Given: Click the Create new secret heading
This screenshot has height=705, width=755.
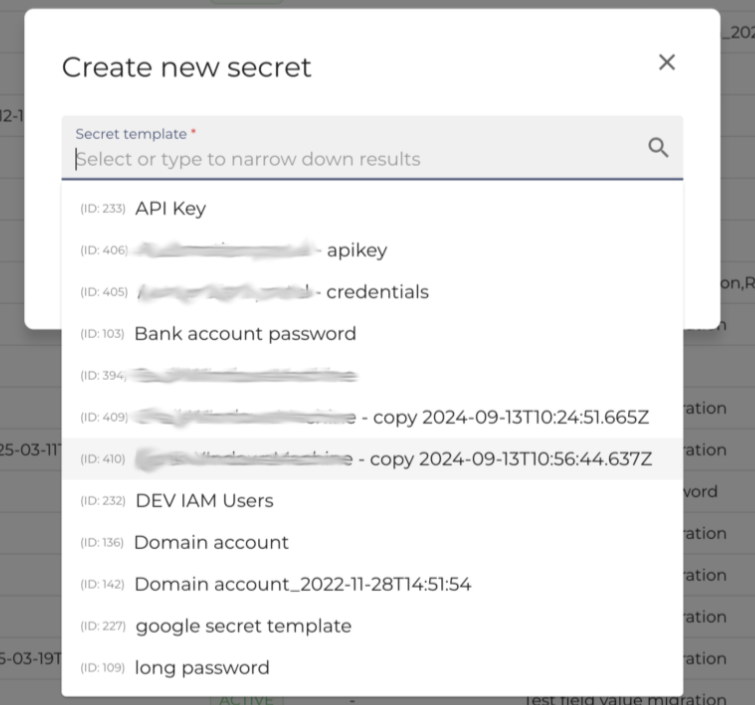Looking at the screenshot, I should point(187,67).
